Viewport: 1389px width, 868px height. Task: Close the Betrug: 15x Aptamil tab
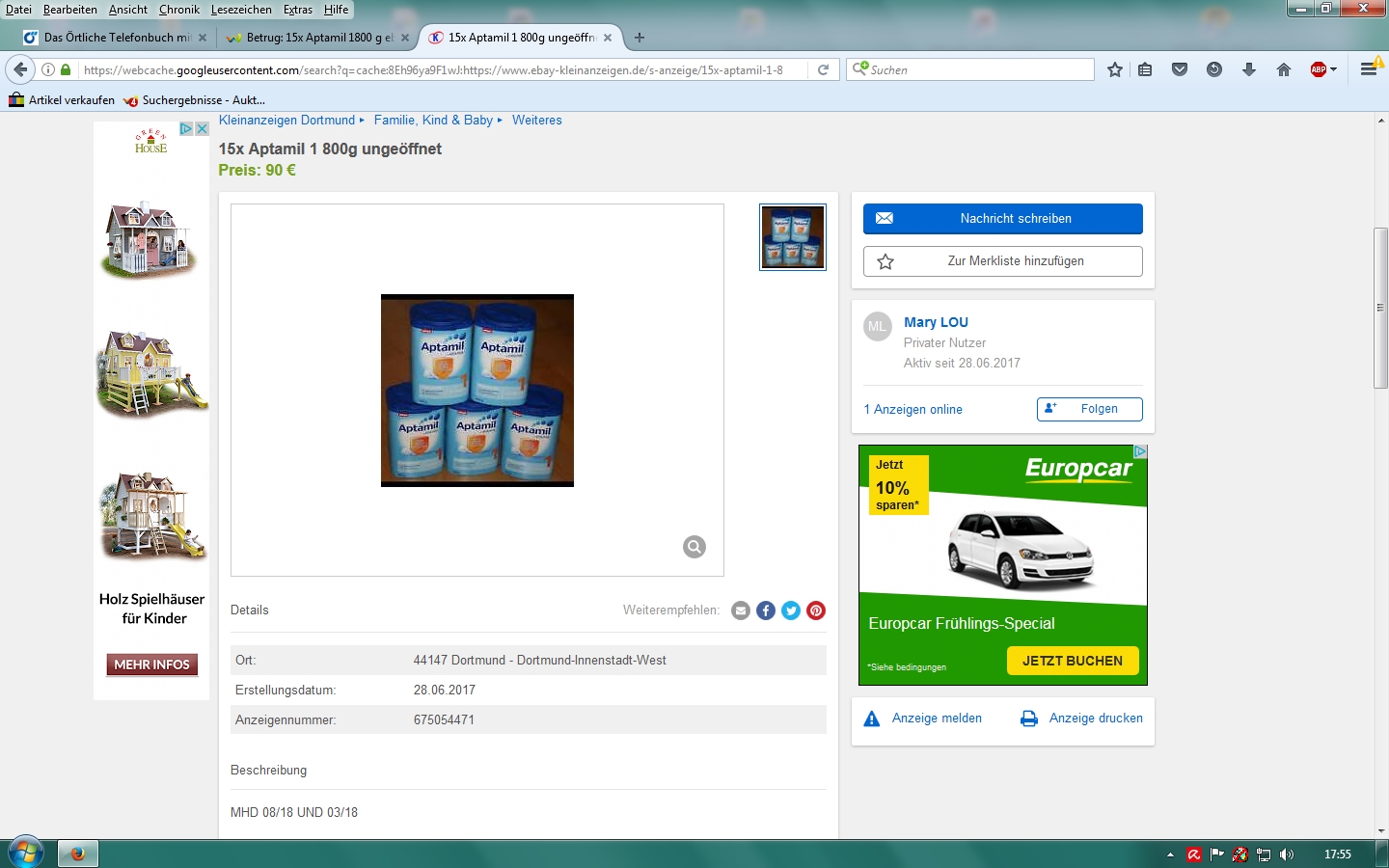tap(405, 38)
